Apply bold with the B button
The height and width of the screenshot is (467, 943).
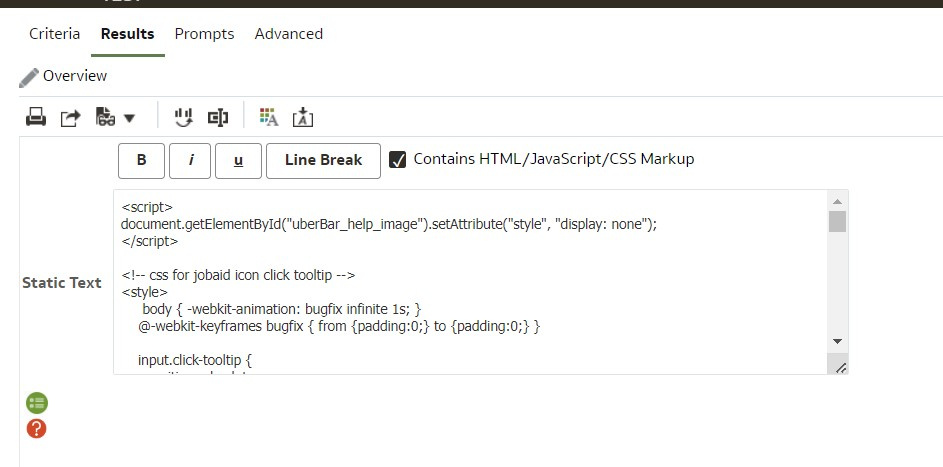click(x=141, y=160)
